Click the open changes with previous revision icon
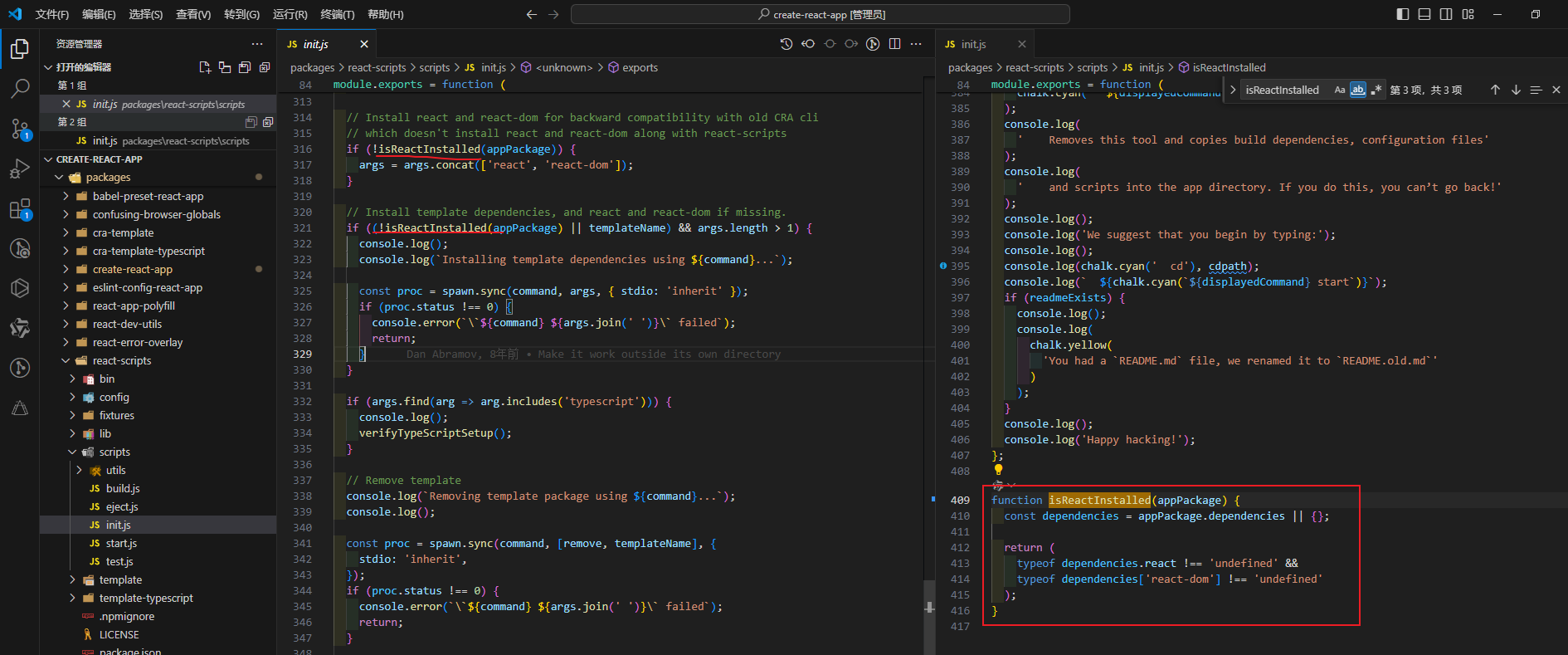 tap(808, 44)
